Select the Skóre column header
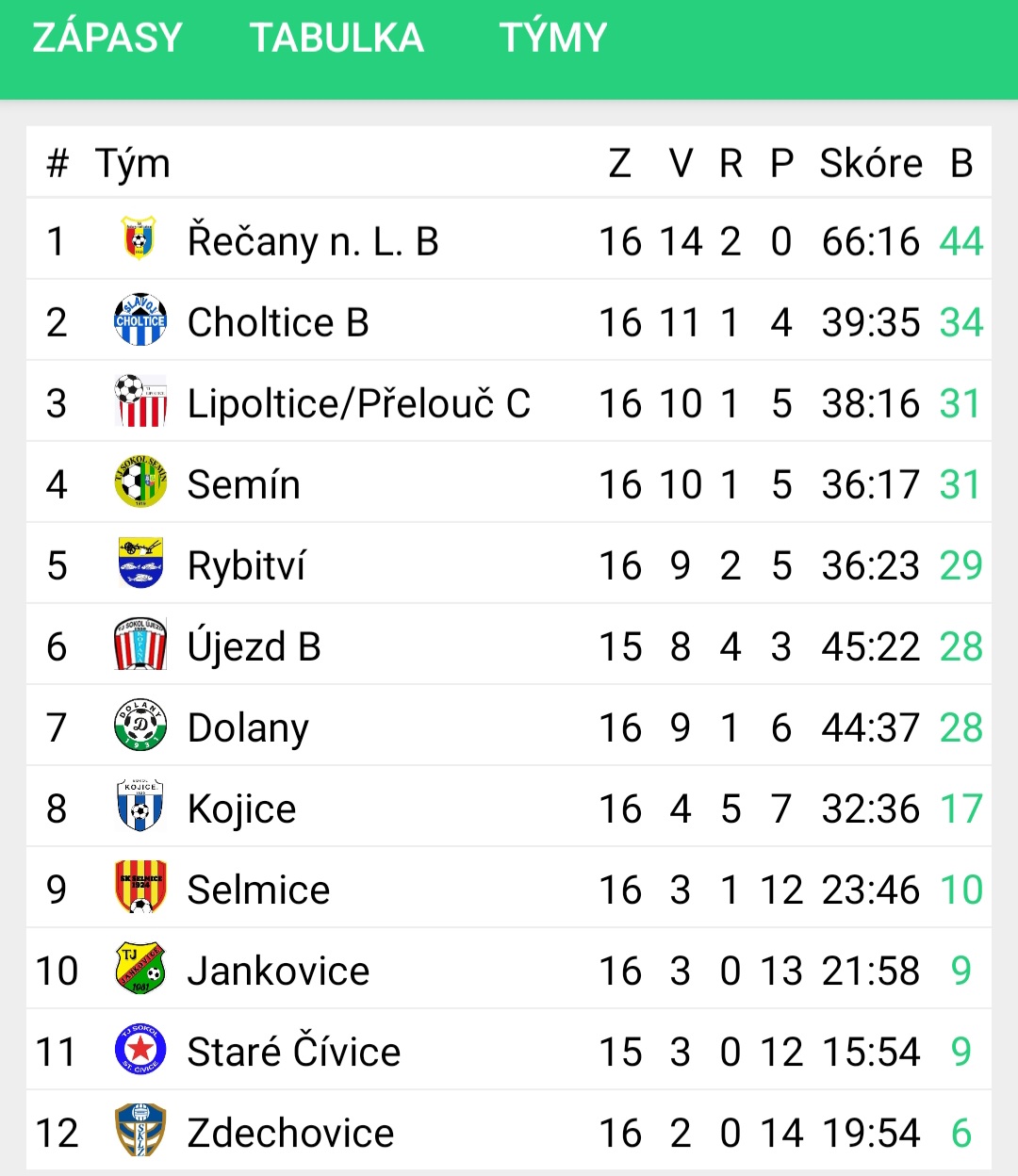Screen dimensions: 1018x1176 point(871,163)
